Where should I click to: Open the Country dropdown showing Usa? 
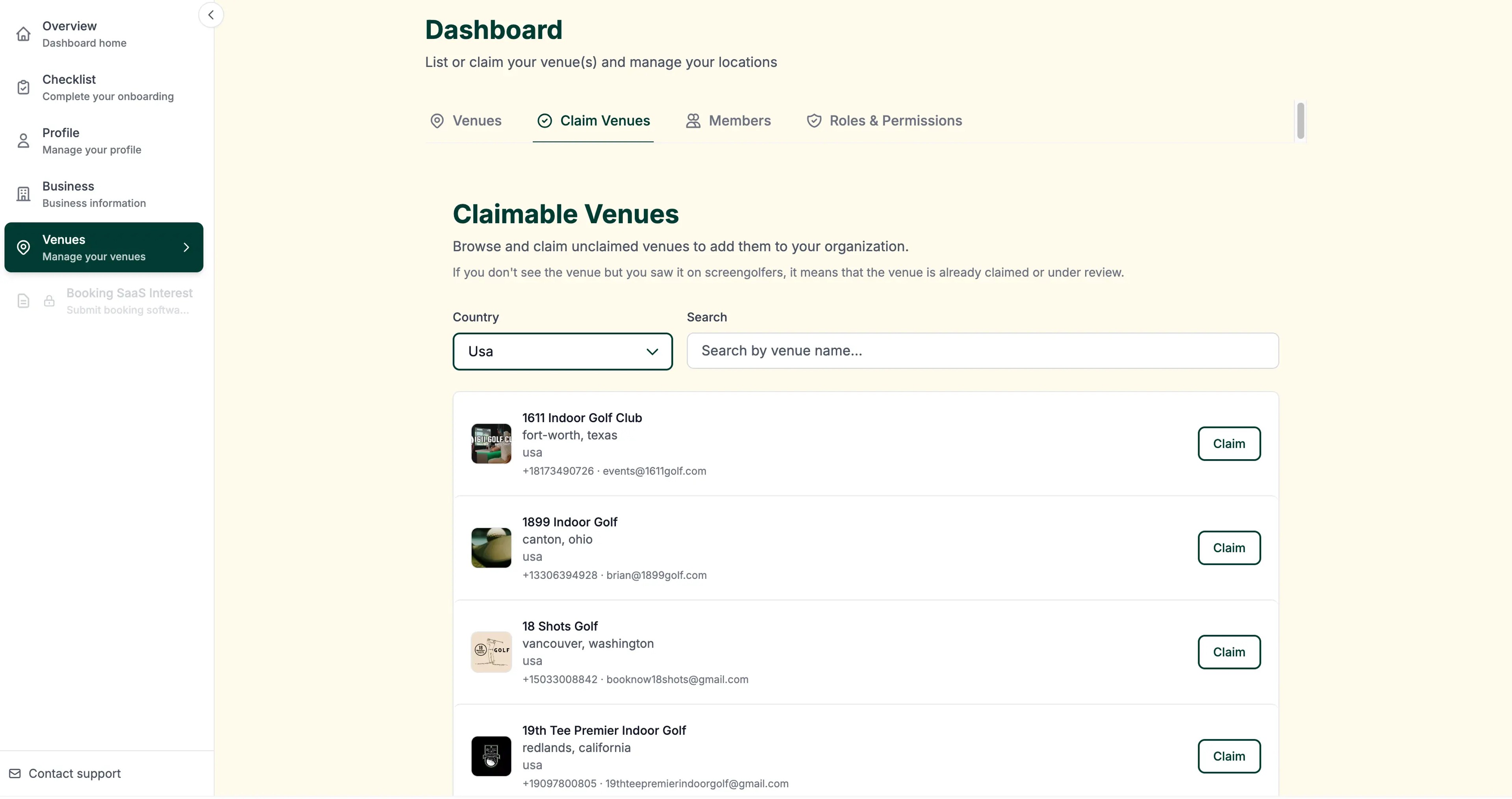(561, 351)
